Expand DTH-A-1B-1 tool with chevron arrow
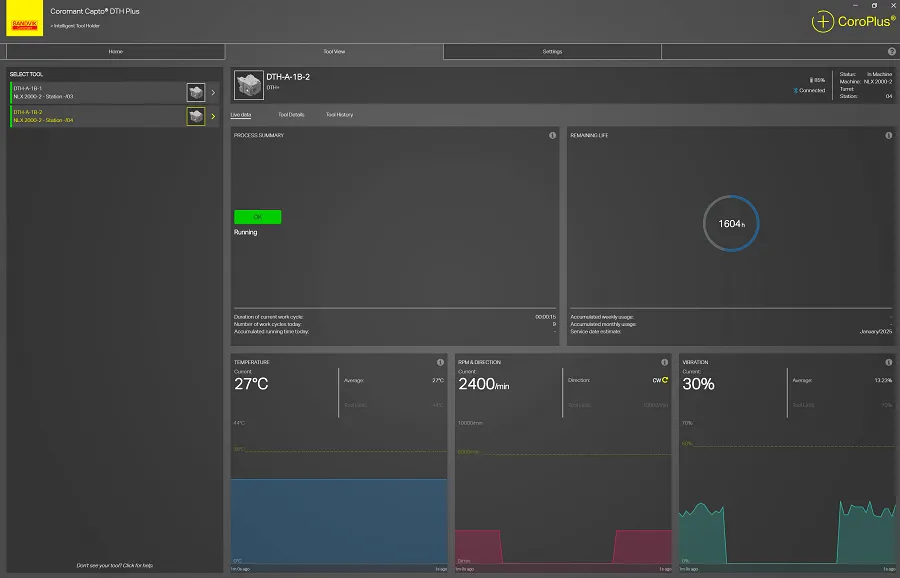 (213, 93)
